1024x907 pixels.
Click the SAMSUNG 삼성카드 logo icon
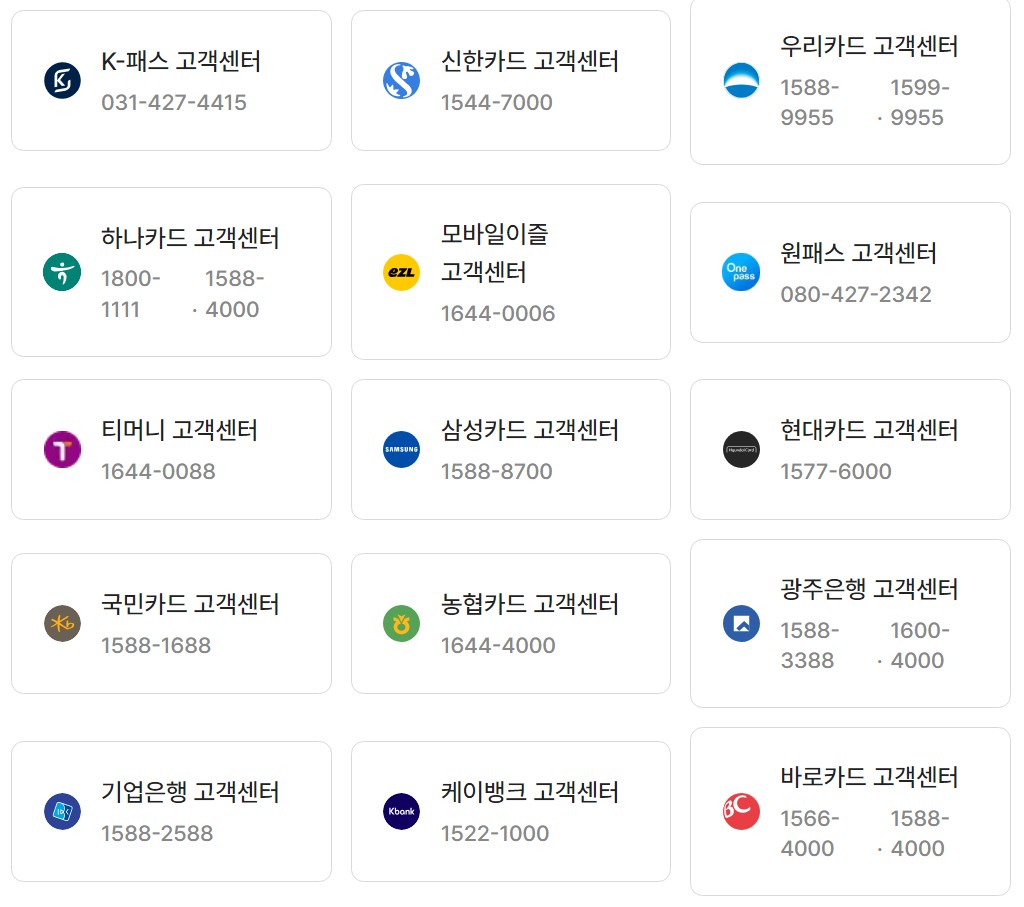click(401, 449)
